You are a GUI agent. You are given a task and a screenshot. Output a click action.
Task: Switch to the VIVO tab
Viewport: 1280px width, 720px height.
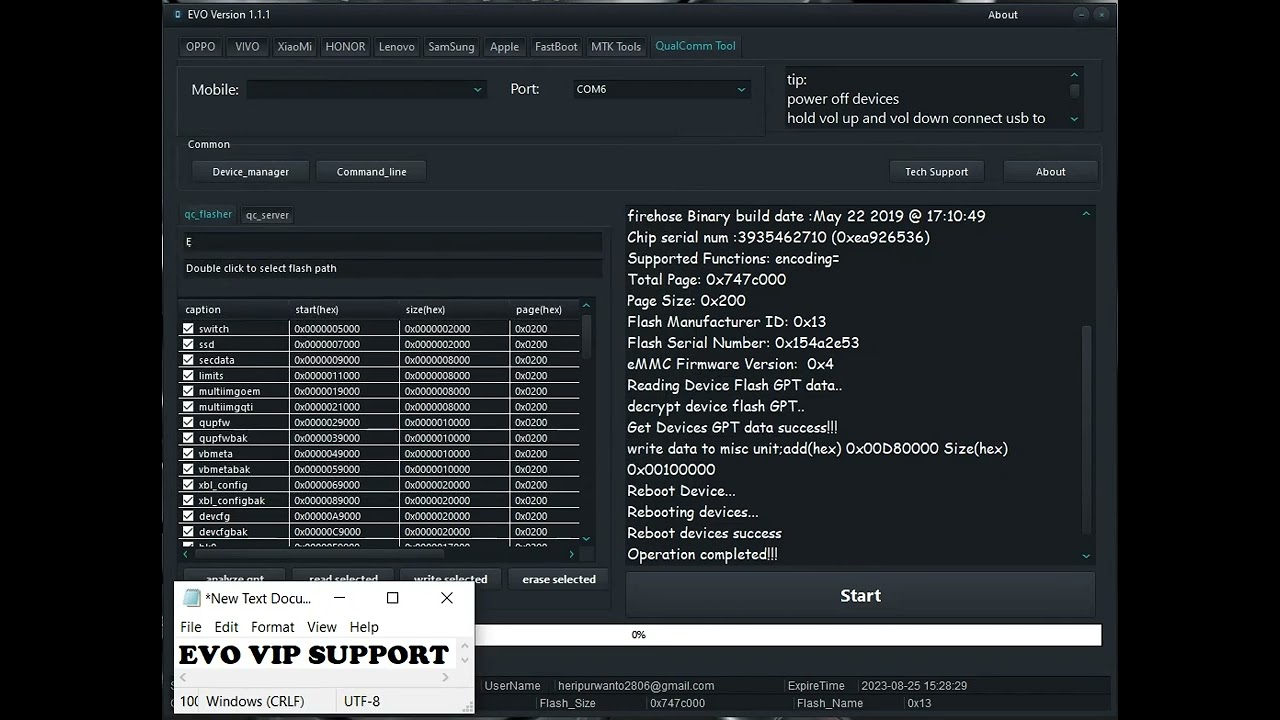(247, 47)
